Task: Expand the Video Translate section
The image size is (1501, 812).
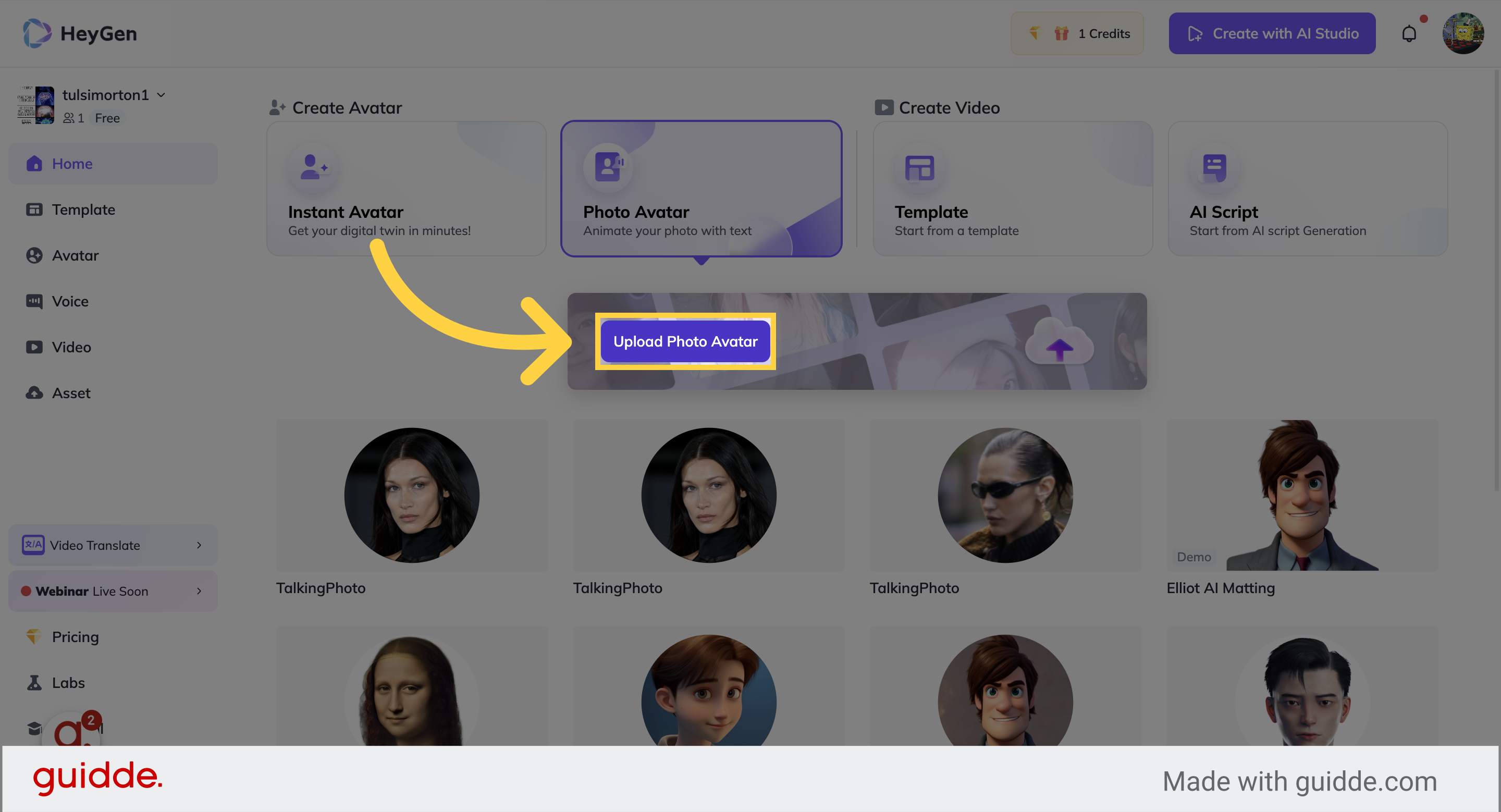Action: pos(113,545)
